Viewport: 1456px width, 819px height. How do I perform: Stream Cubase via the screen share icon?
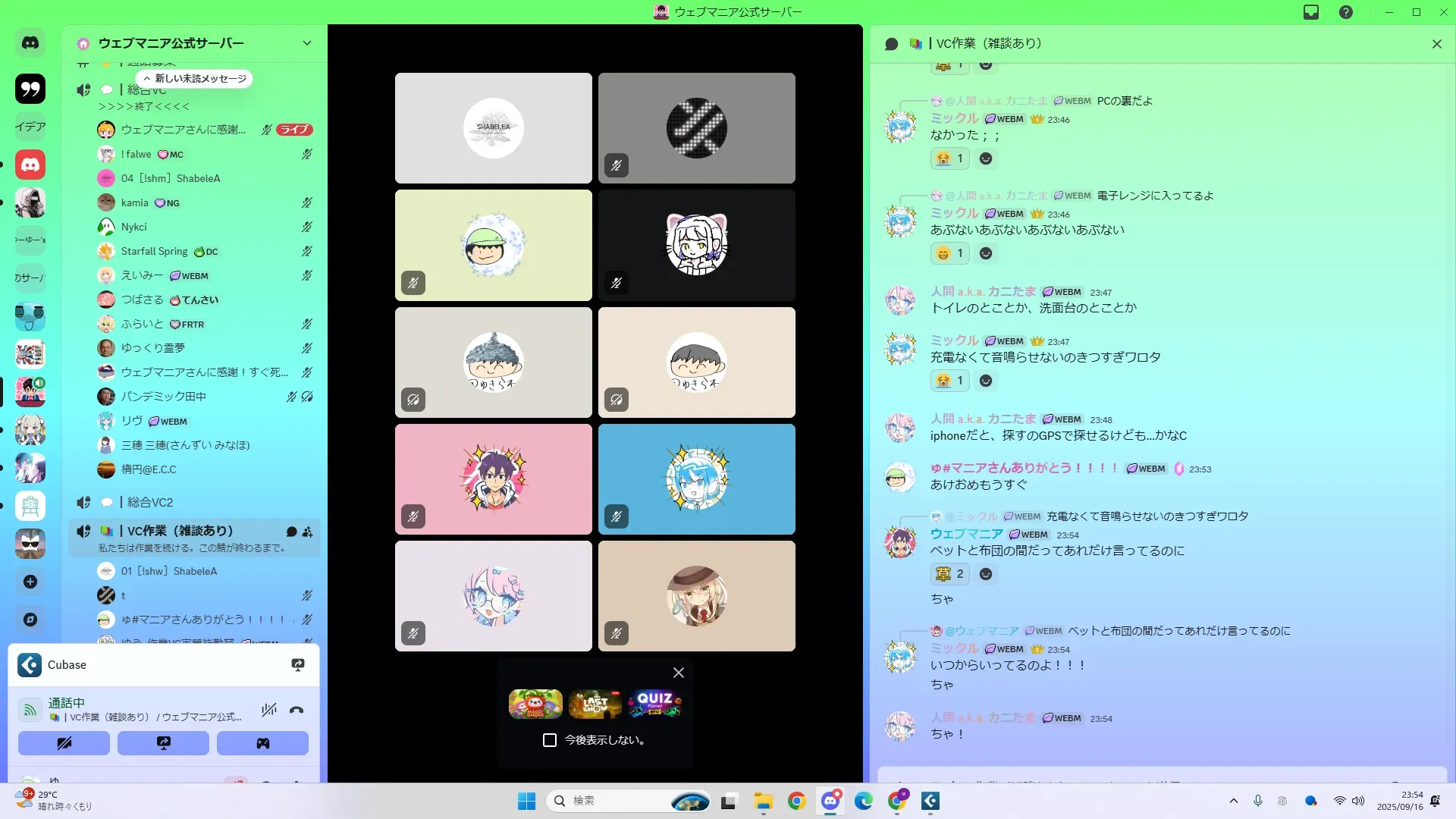pos(298,665)
